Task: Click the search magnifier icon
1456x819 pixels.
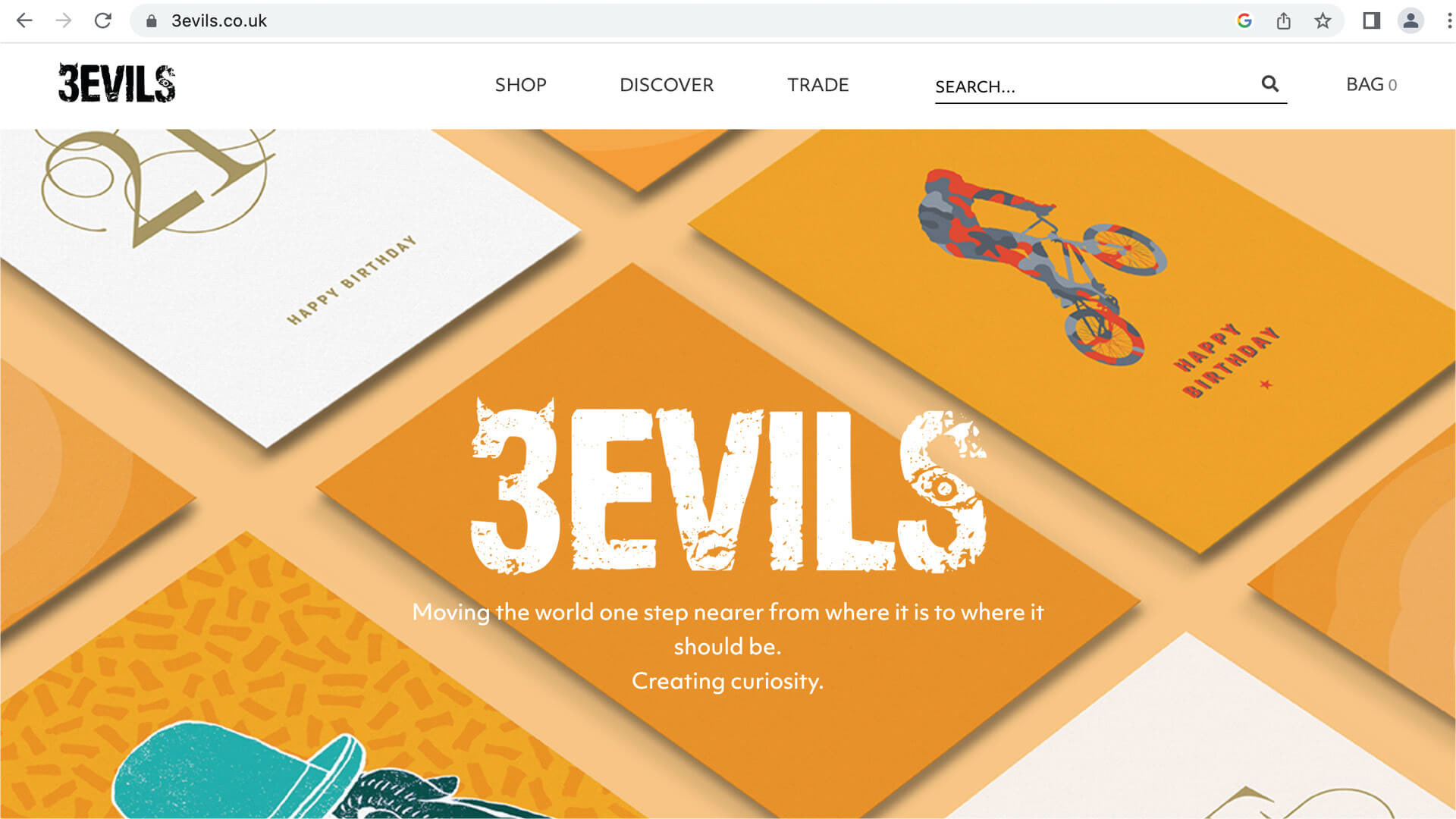Action: (x=1270, y=83)
